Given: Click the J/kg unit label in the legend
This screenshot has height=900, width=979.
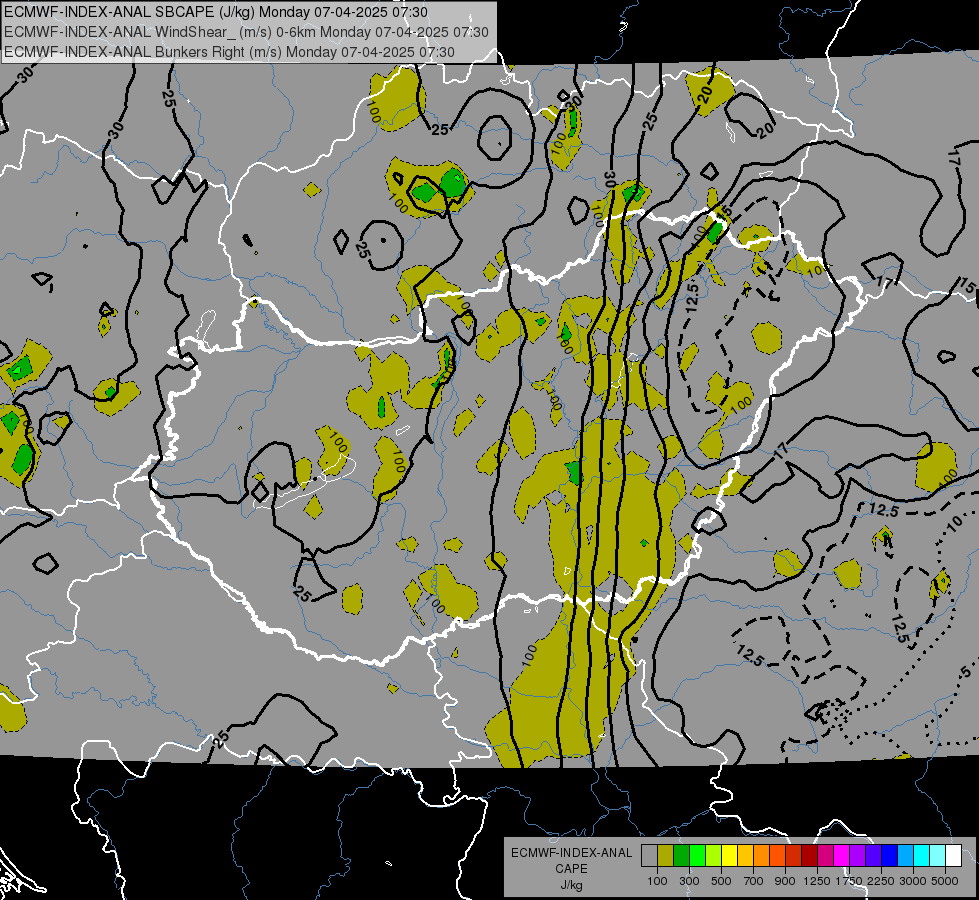Looking at the screenshot, I should coord(571,885).
